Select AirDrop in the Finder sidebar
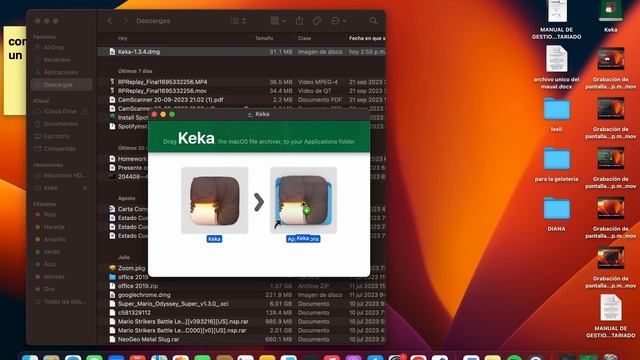This screenshot has width=640, height=360. coord(53,47)
